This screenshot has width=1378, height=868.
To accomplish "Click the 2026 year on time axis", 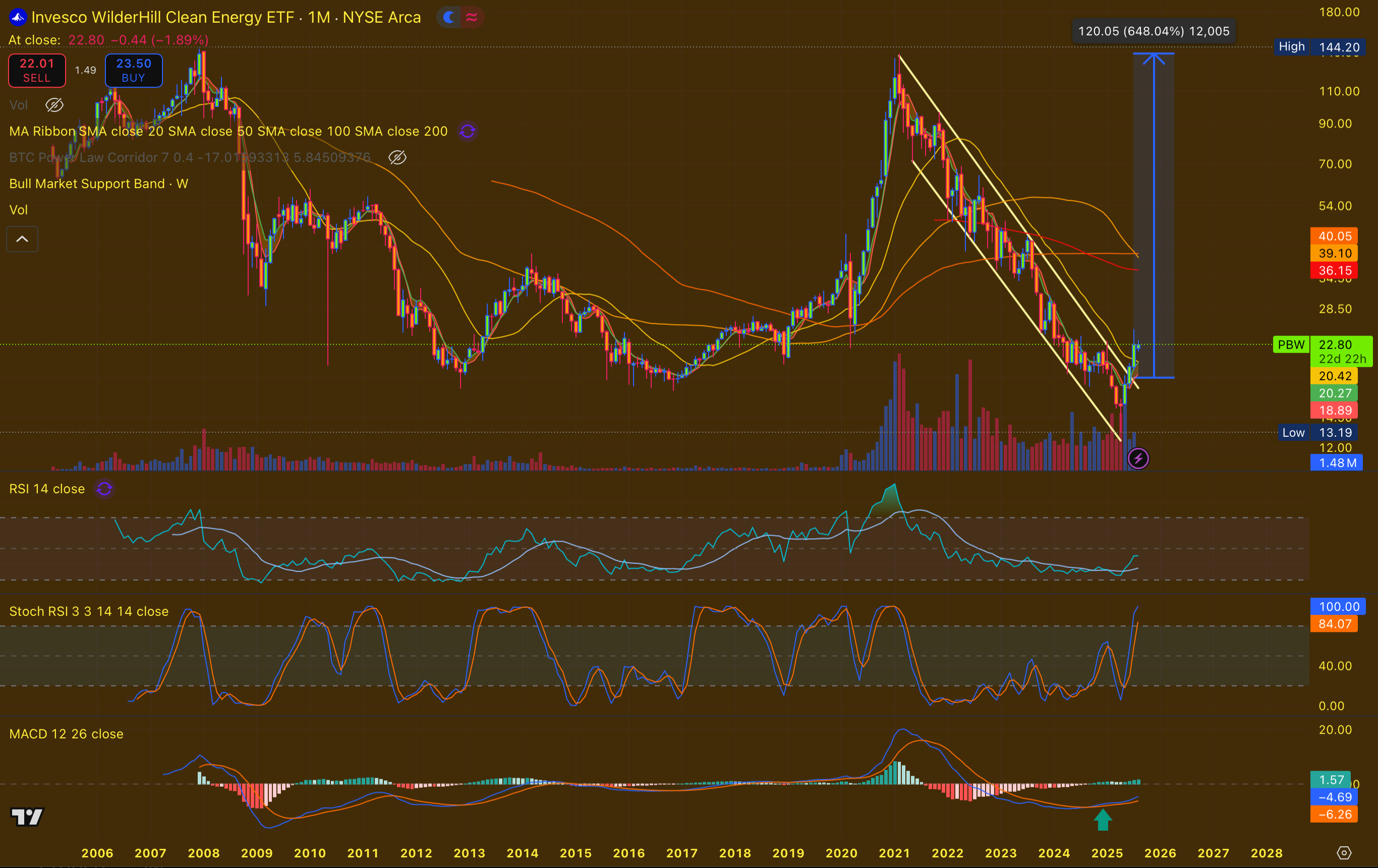I will point(1160,852).
